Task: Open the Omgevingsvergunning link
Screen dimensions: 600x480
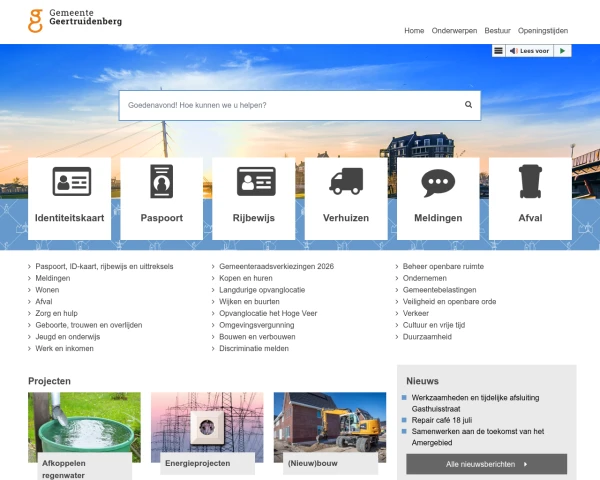Action: pos(257,325)
